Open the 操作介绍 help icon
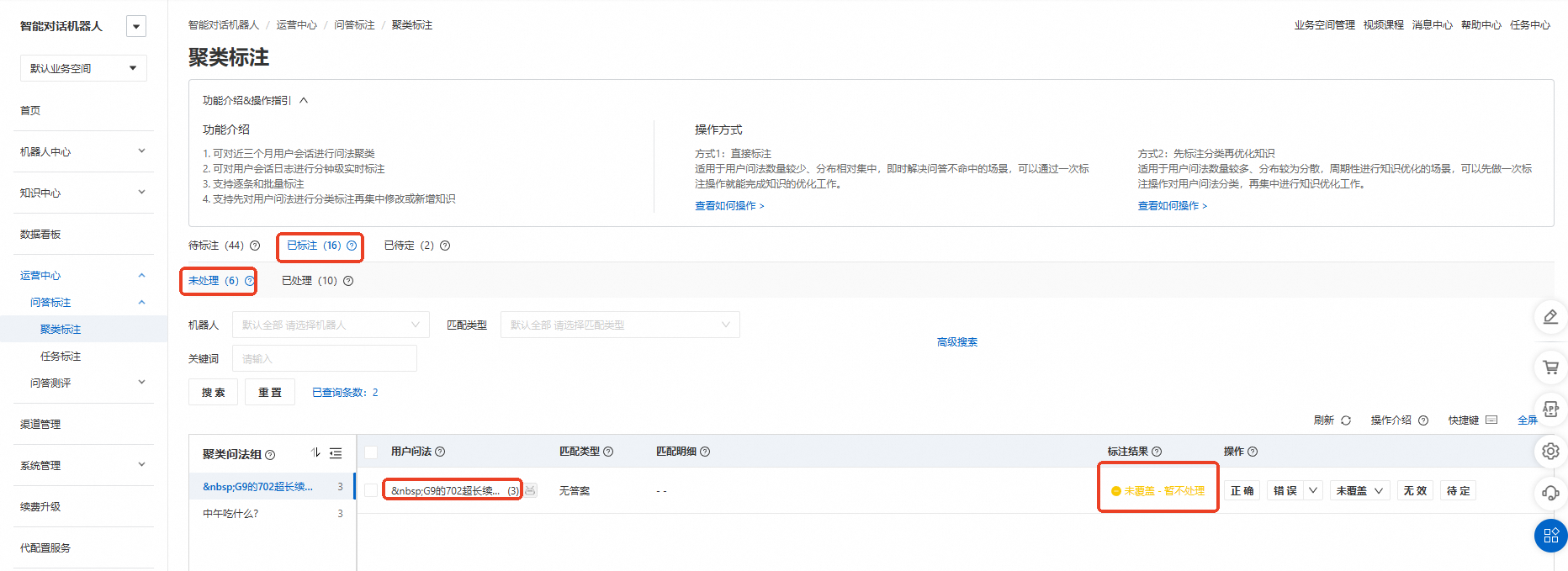 point(1423,420)
